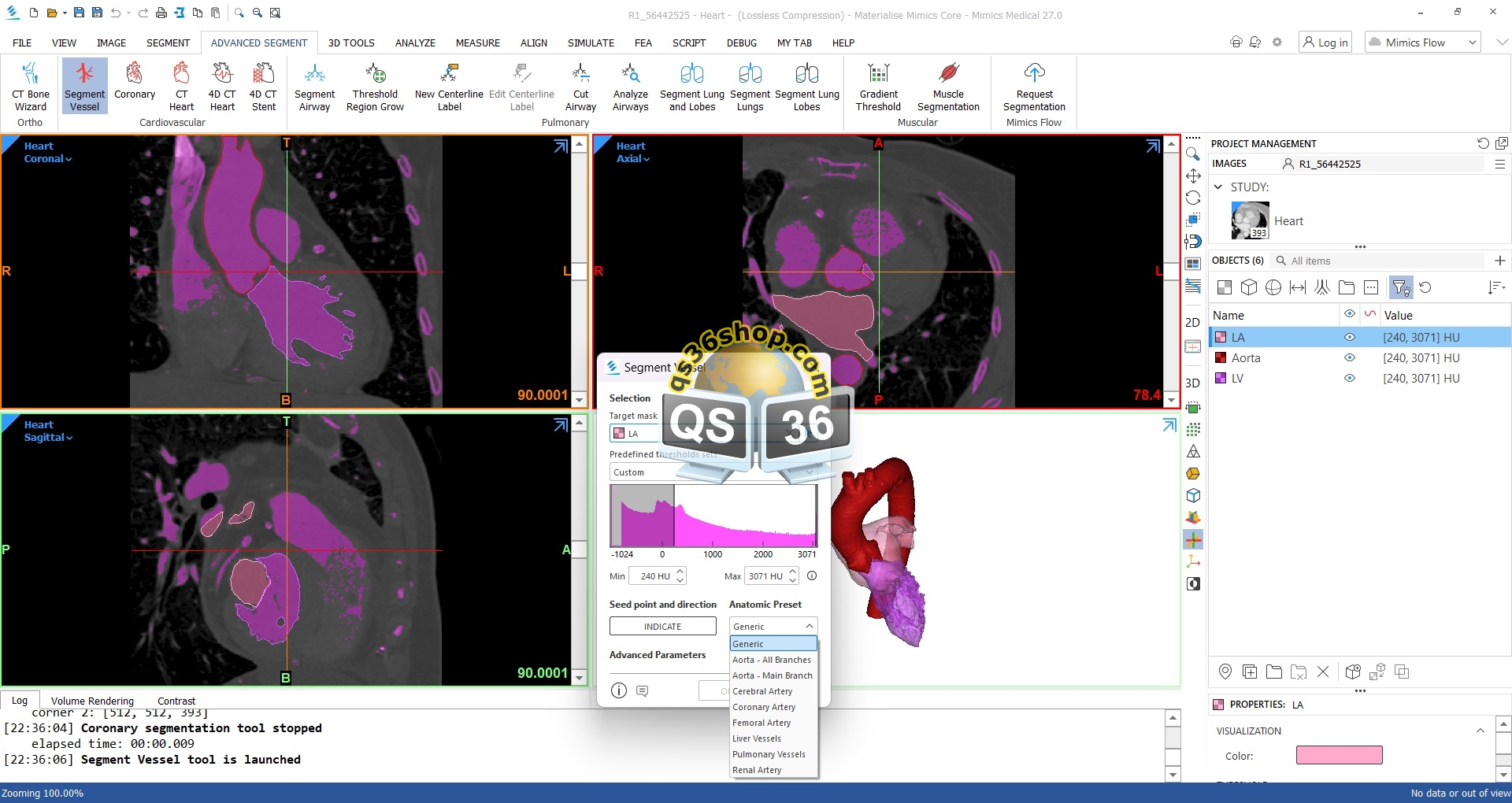Image resolution: width=1512 pixels, height=803 pixels.
Task: Filter objects by measurements icon
Action: coord(1297,287)
